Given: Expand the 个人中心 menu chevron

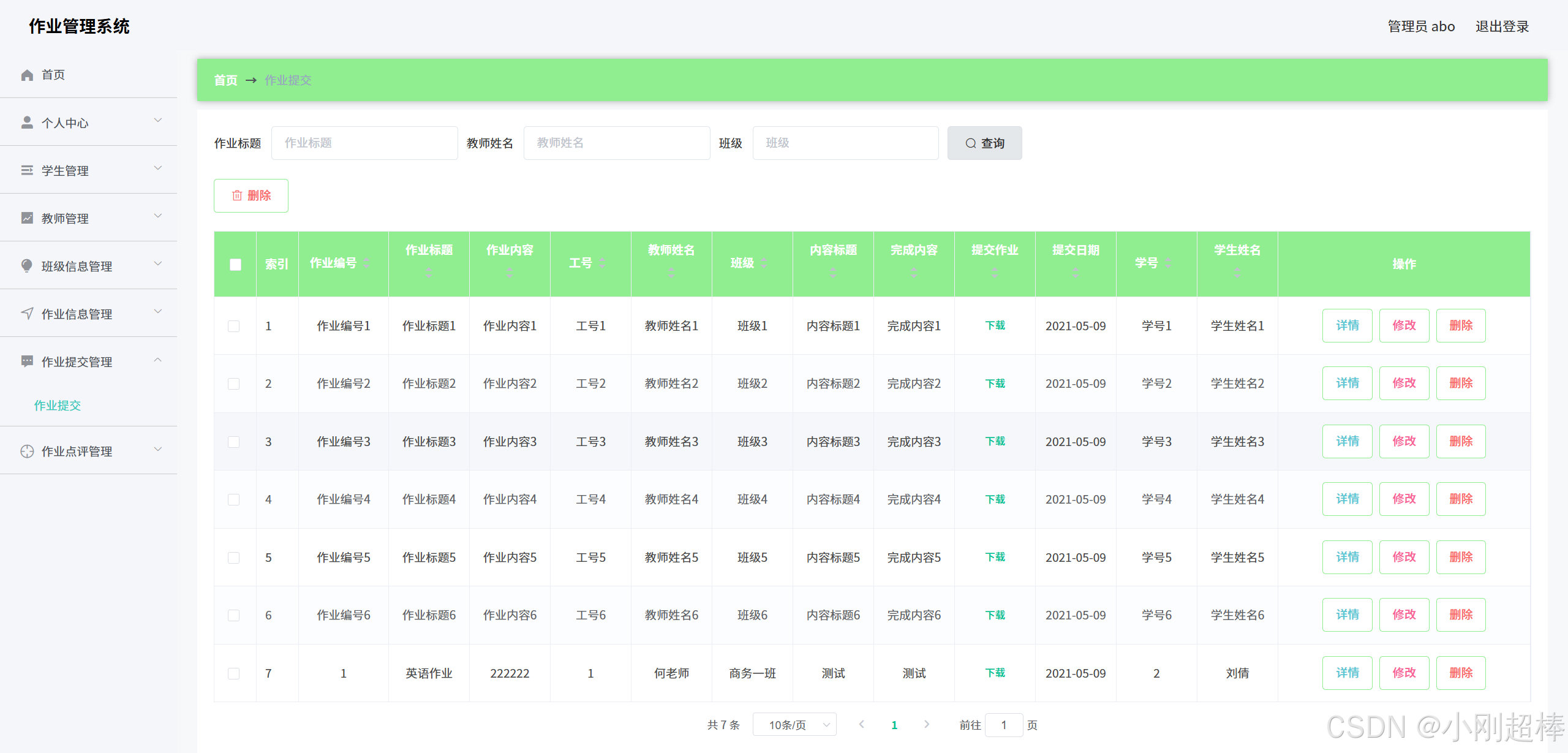Looking at the screenshot, I should (158, 121).
